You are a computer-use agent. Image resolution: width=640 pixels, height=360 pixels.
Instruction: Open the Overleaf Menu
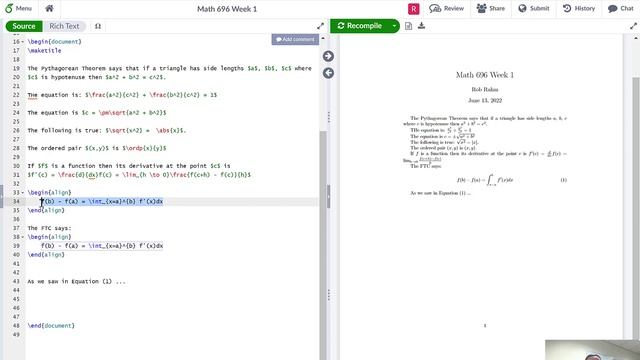click(x=18, y=9)
